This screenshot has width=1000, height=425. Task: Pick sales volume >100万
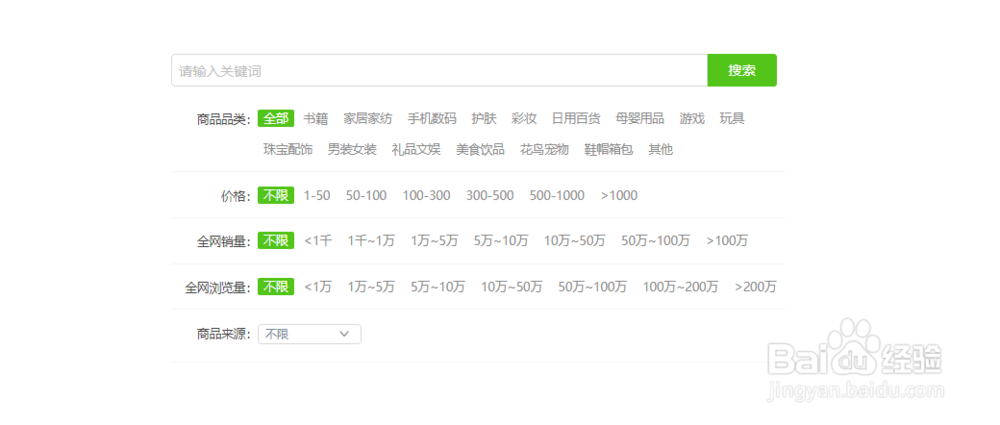[x=727, y=241]
